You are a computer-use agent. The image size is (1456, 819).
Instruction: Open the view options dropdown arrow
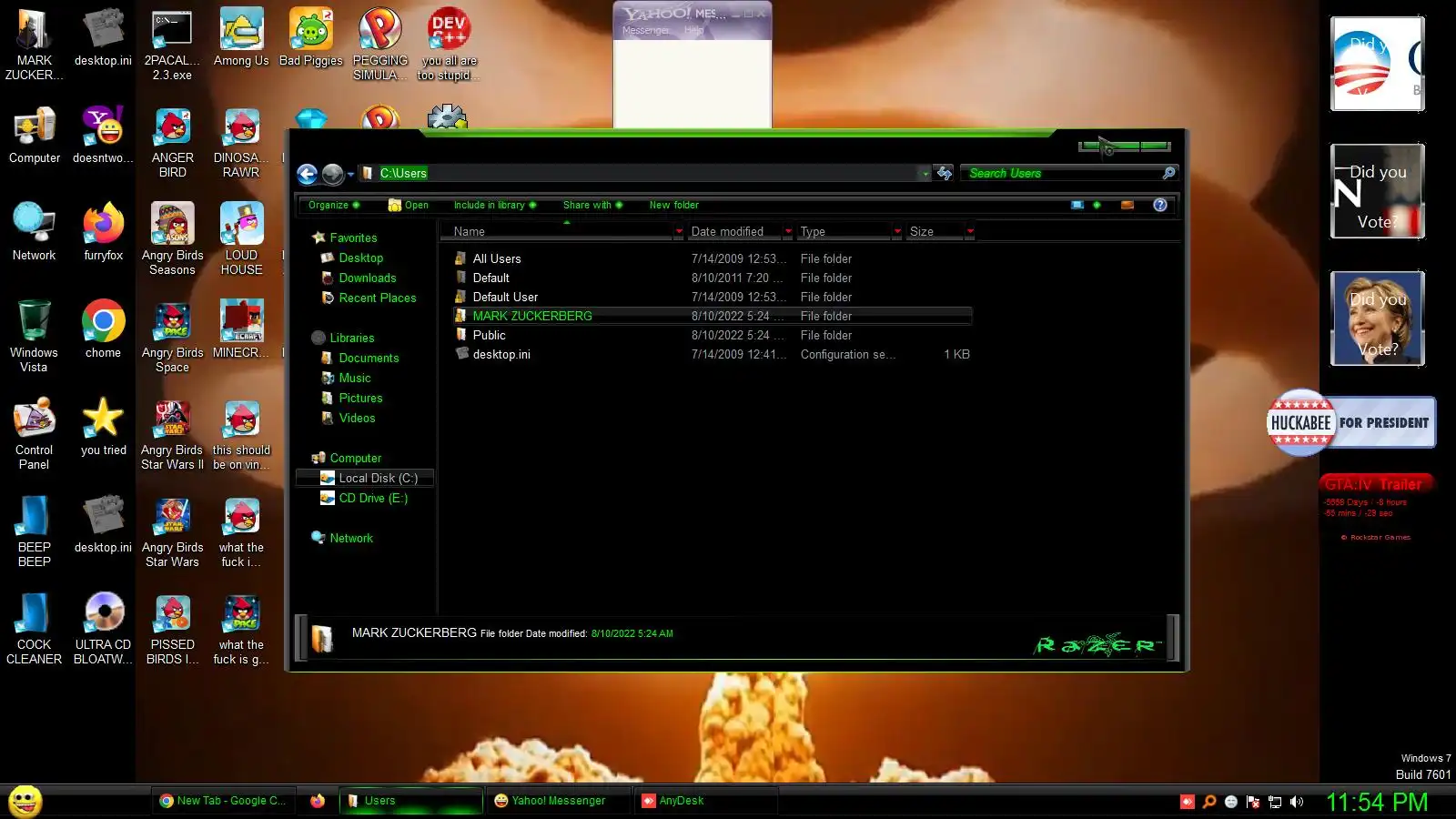(x=1097, y=205)
